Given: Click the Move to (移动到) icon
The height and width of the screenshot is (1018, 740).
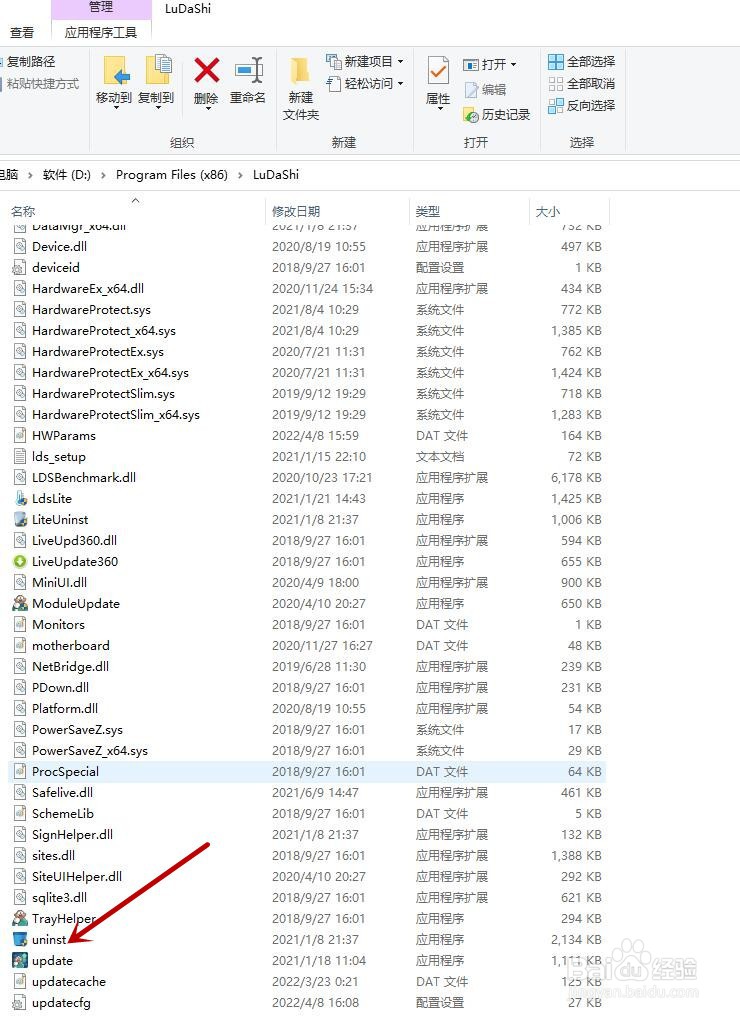Looking at the screenshot, I should [116, 70].
